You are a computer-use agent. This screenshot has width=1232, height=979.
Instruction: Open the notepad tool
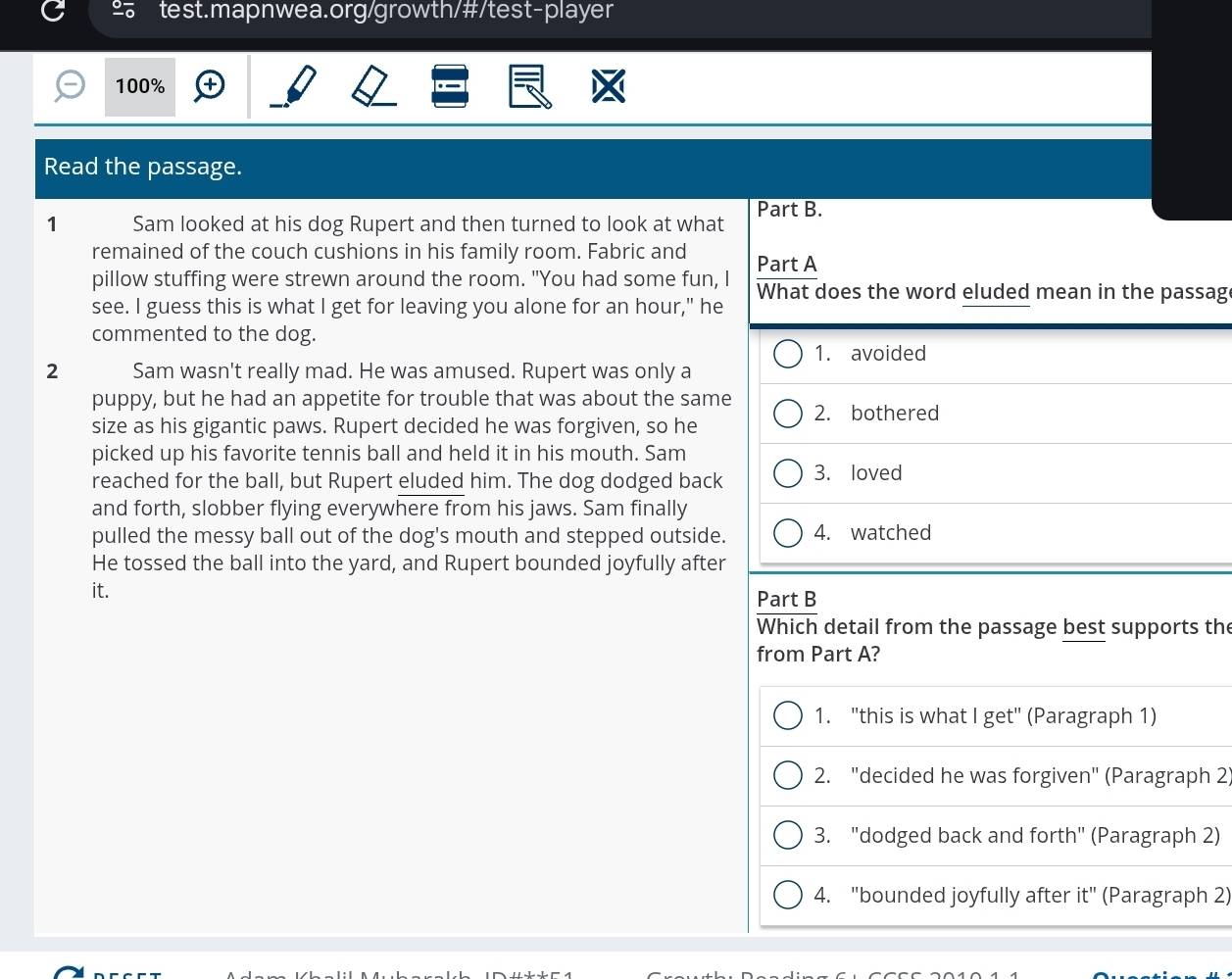pos(530,86)
